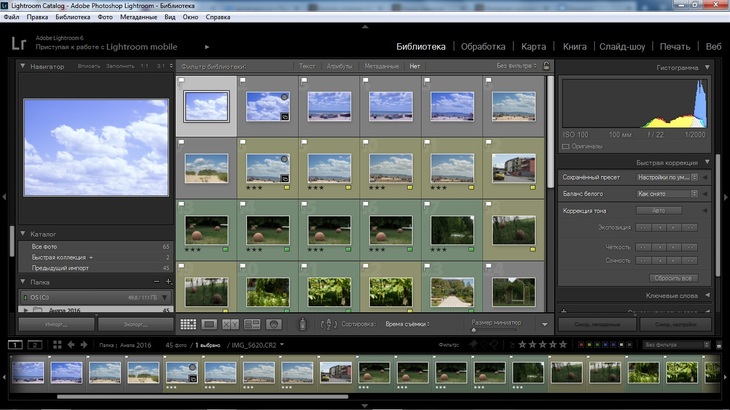The width and height of the screenshot is (730, 410).
Task: Switch to the Печать module
Action: point(675,47)
